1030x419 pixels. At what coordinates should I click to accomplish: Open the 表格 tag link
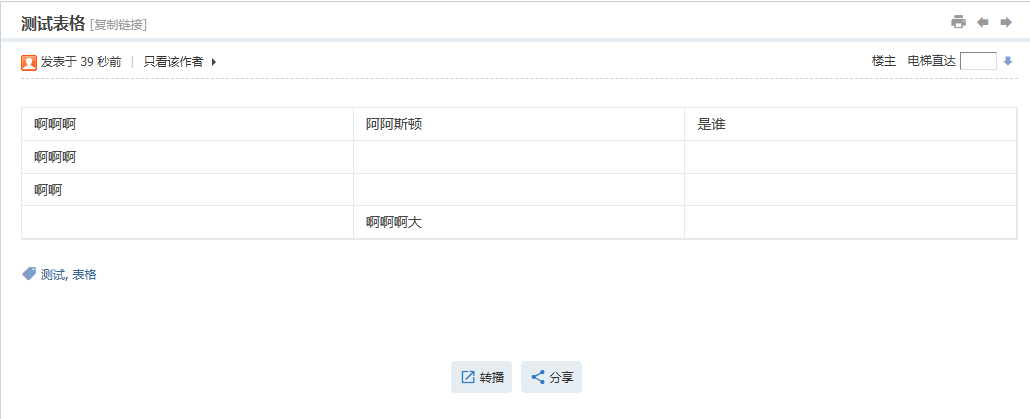pos(84,274)
